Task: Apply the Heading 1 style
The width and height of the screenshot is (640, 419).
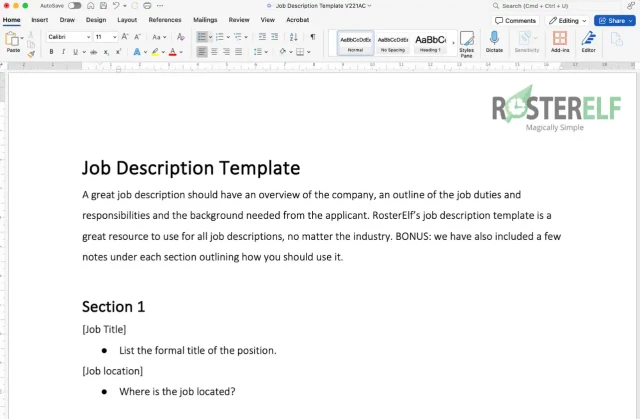Action: [x=430, y=43]
